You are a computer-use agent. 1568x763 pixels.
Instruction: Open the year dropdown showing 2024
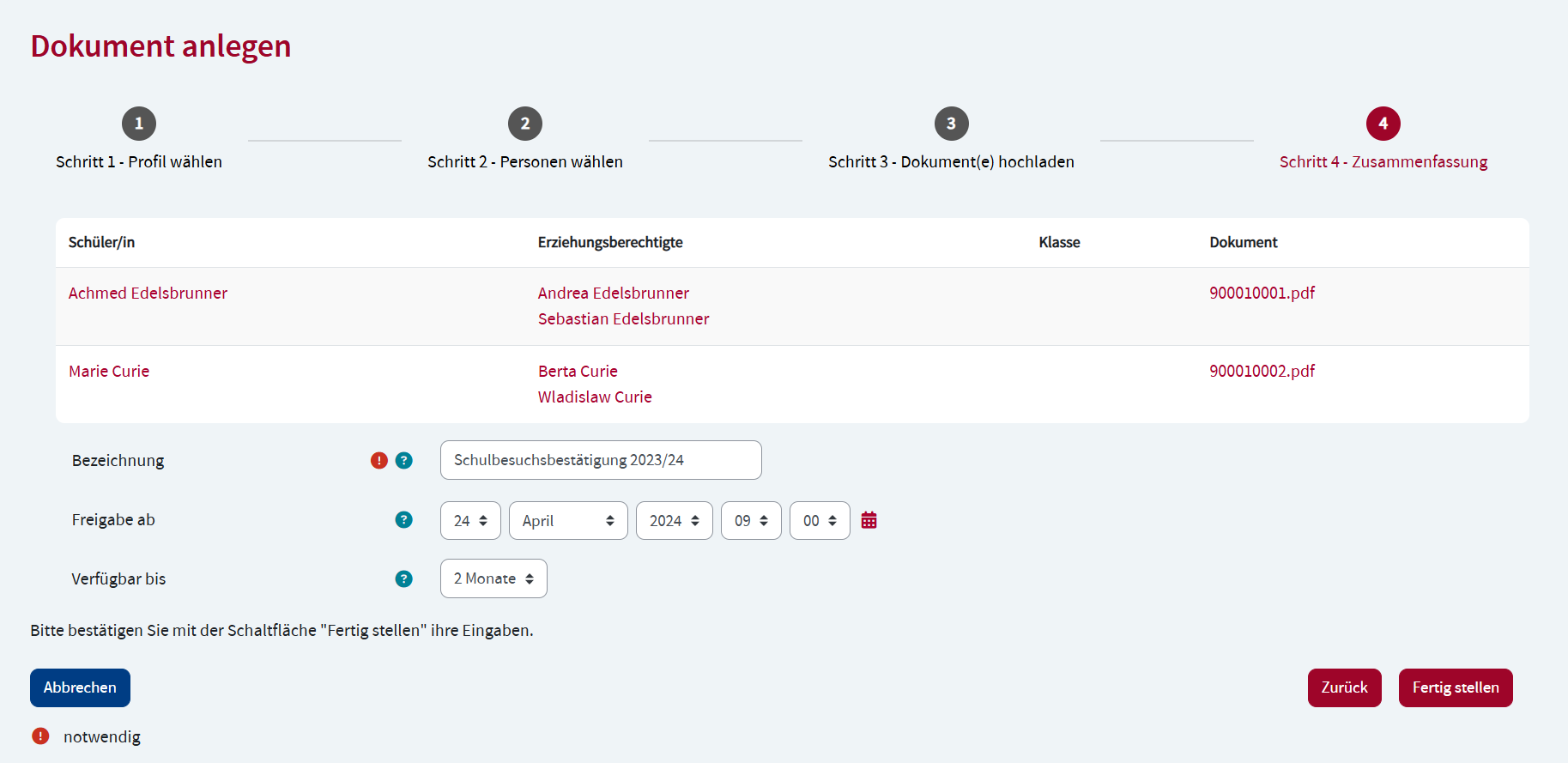coord(674,521)
